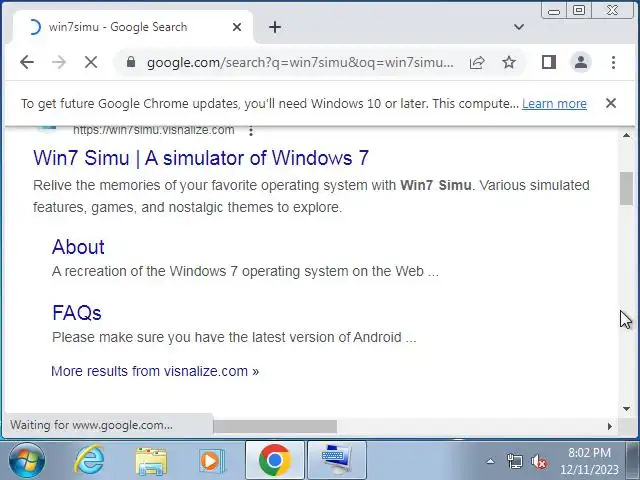
Task: Dismiss the Chrome updates notification bar
Action: click(611, 103)
